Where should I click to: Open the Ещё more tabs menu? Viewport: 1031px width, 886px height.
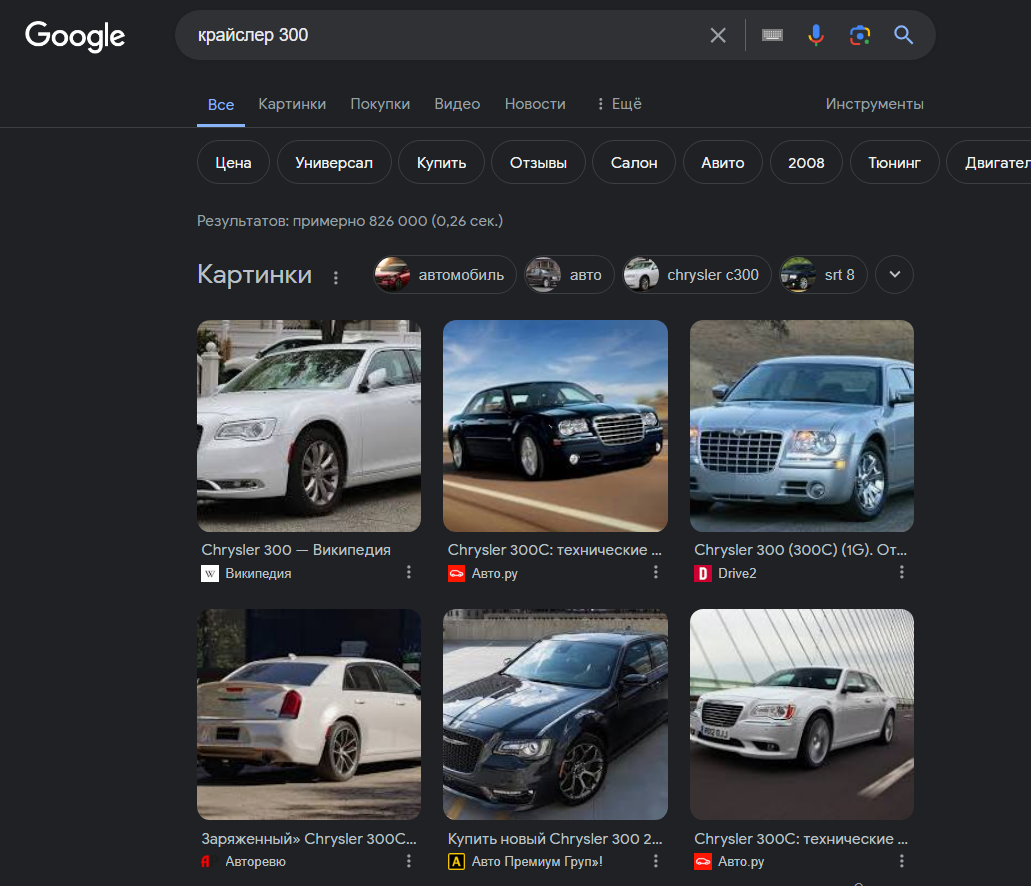tap(618, 104)
